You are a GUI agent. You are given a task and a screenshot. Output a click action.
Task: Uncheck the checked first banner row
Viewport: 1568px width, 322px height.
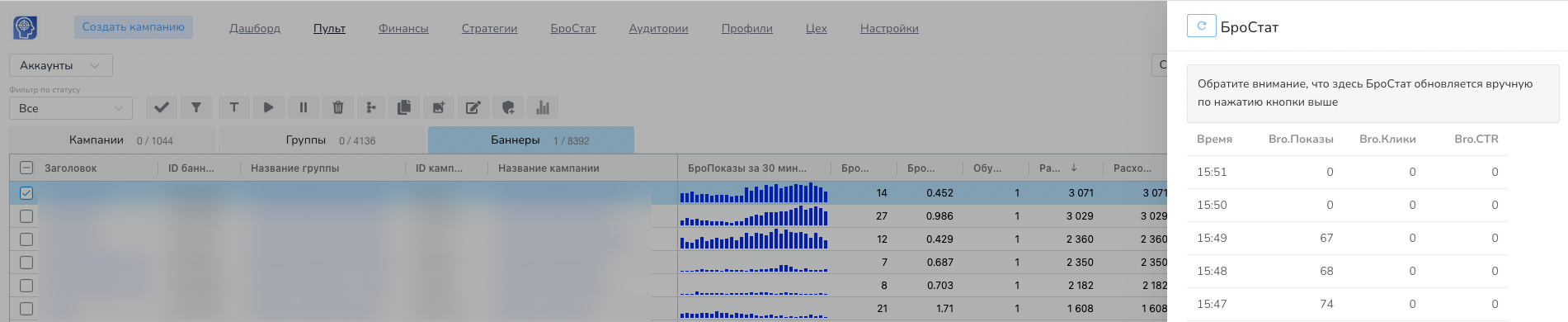click(26, 193)
